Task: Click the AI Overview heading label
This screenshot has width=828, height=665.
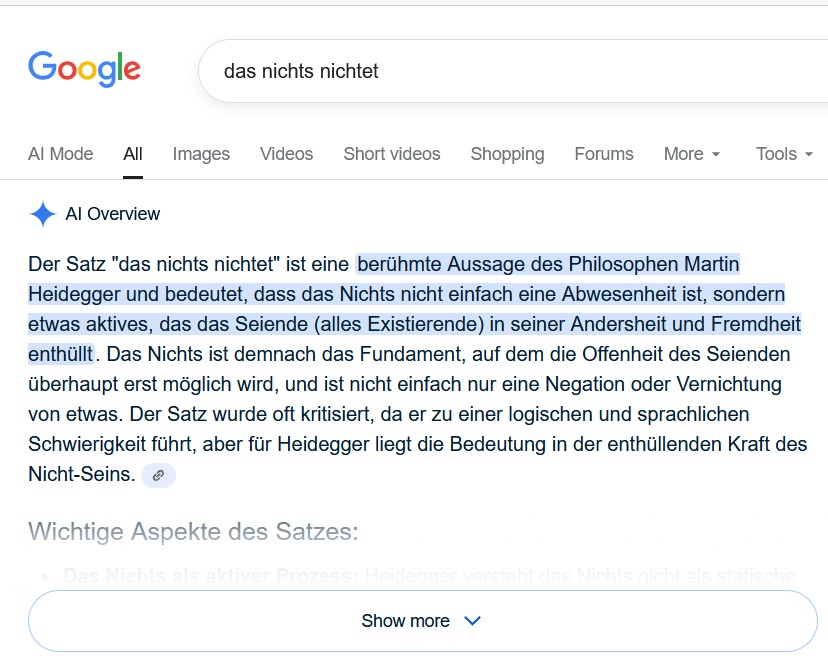Action: point(112,214)
